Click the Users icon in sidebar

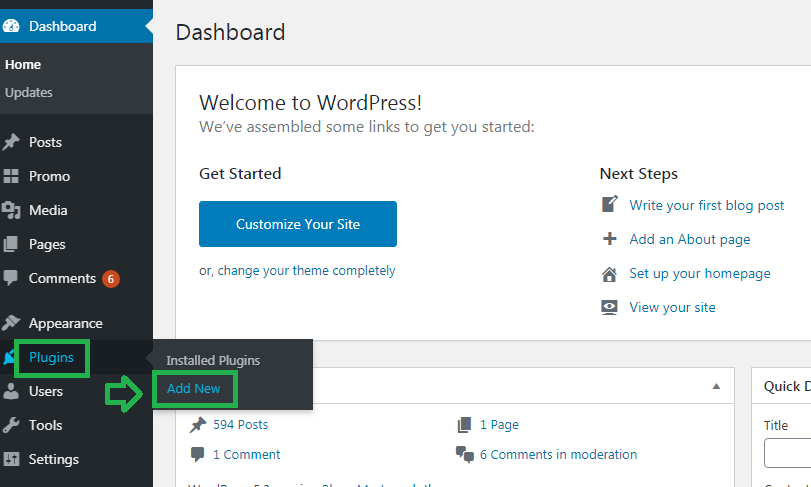click(x=11, y=391)
